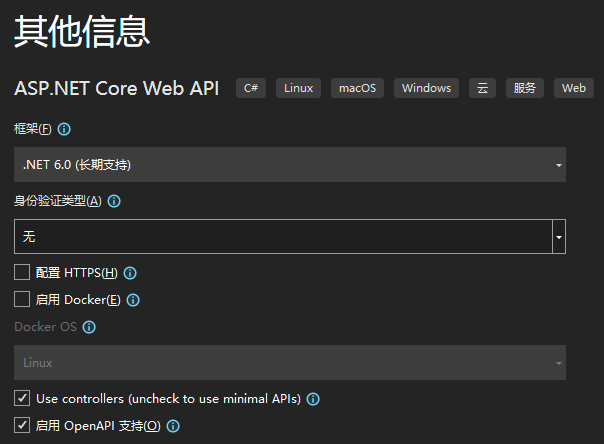Click the Web tag
The height and width of the screenshot is (444, 604).
click(574, 88)
